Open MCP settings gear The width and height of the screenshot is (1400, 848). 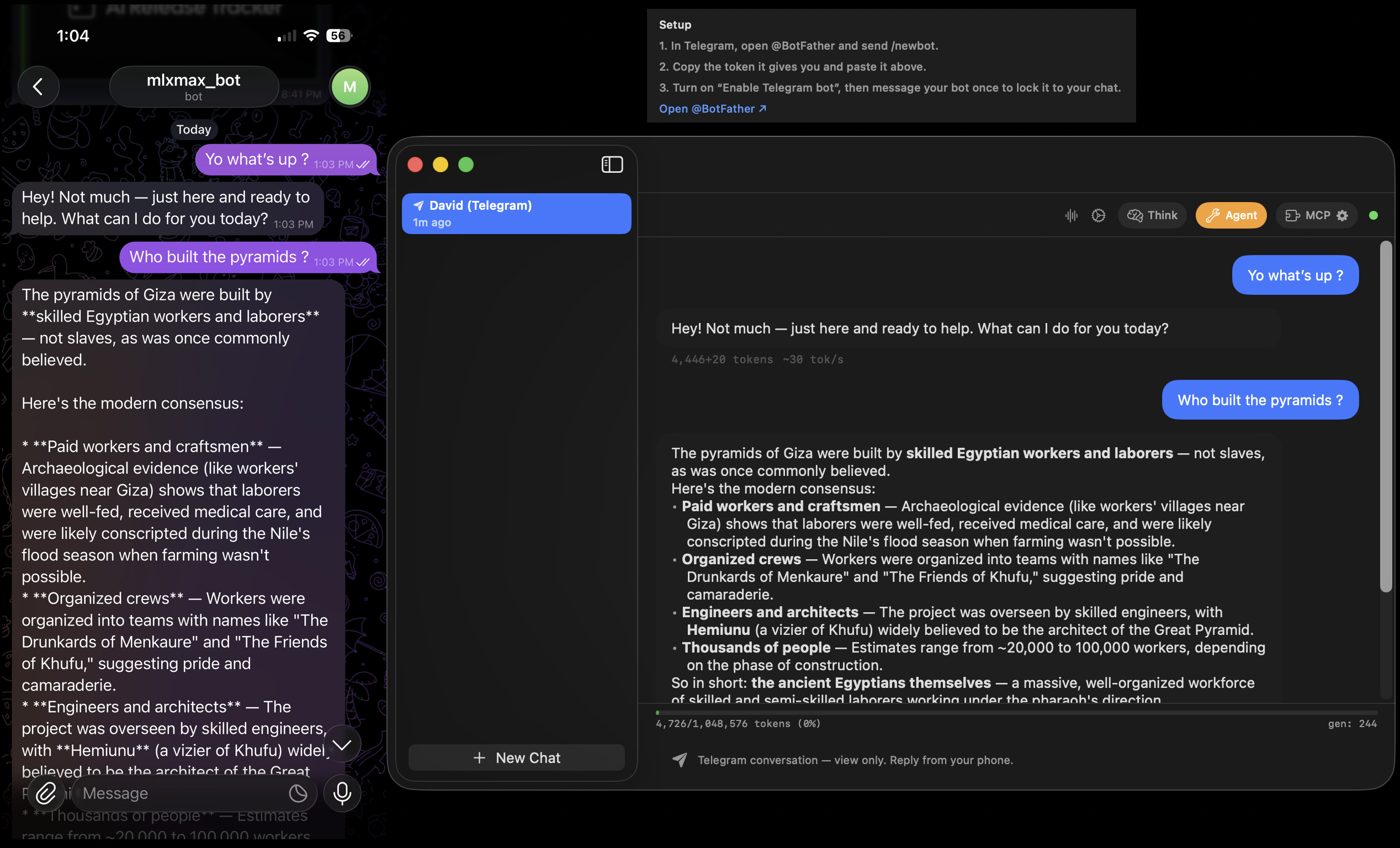point(1342,215)
